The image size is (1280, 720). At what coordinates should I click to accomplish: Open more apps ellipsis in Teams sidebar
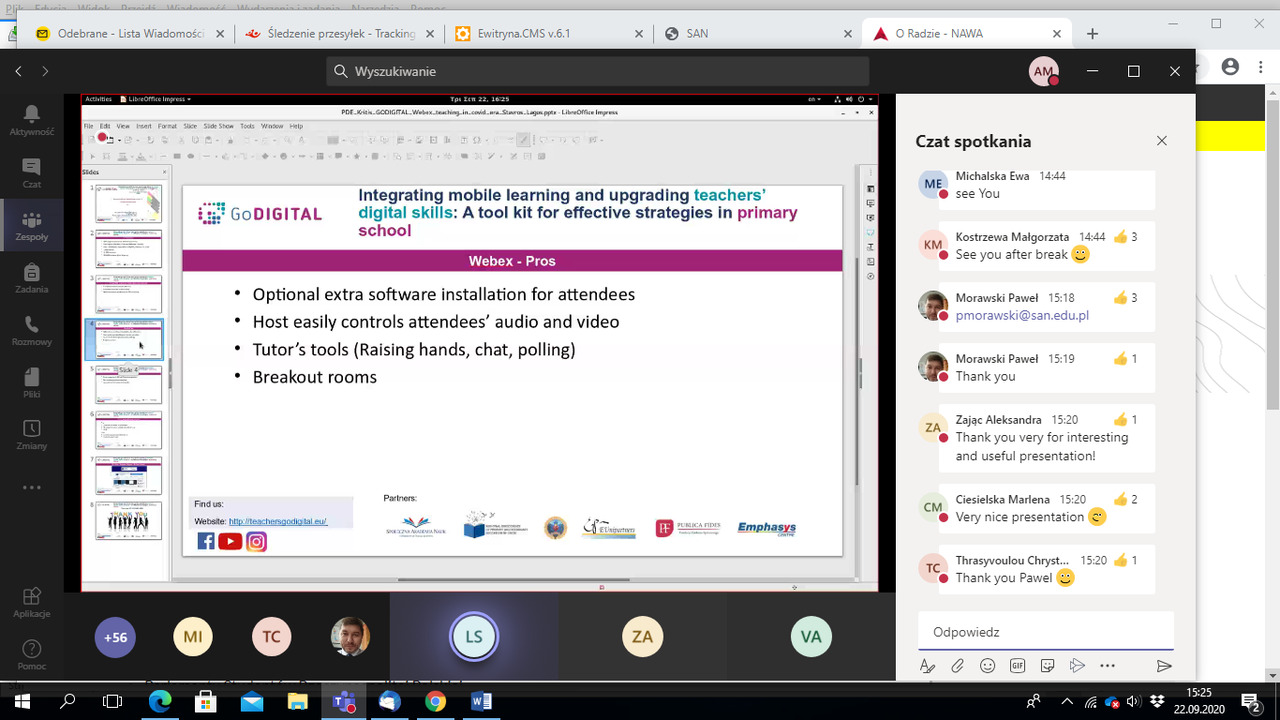31,488
